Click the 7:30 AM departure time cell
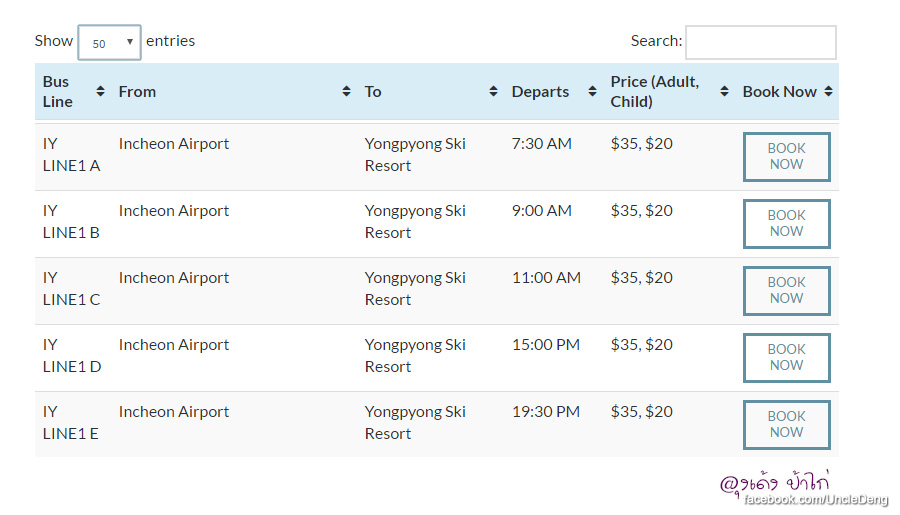 pos(541,144)
